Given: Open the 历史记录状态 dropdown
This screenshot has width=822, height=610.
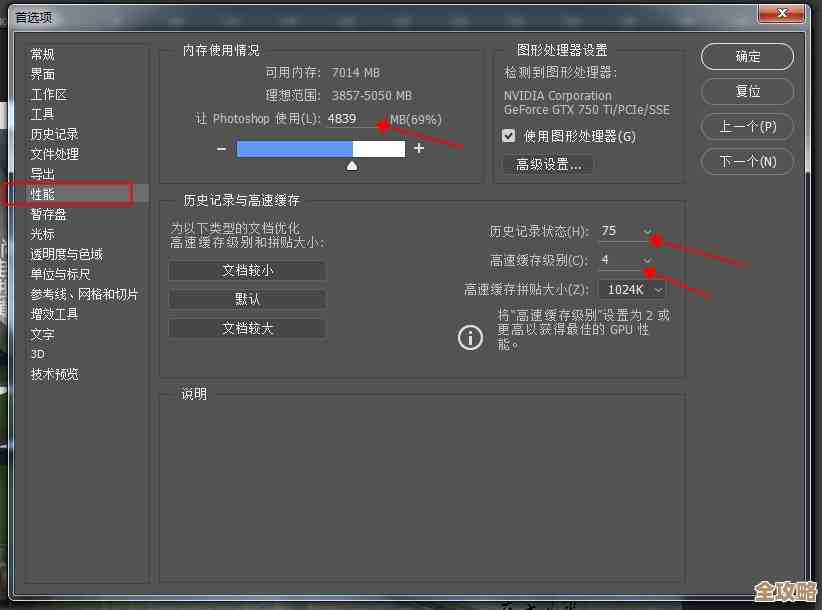Looking at the screenshot, I should [625, 229].
